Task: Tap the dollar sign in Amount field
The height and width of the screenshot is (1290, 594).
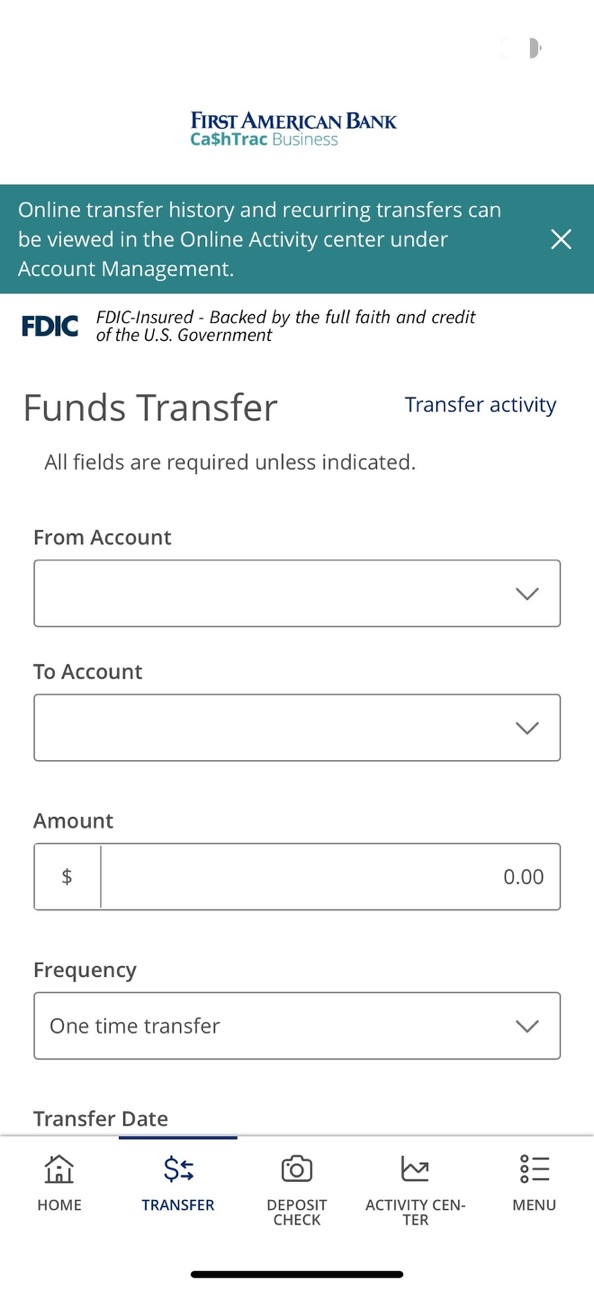Action: 67,877
